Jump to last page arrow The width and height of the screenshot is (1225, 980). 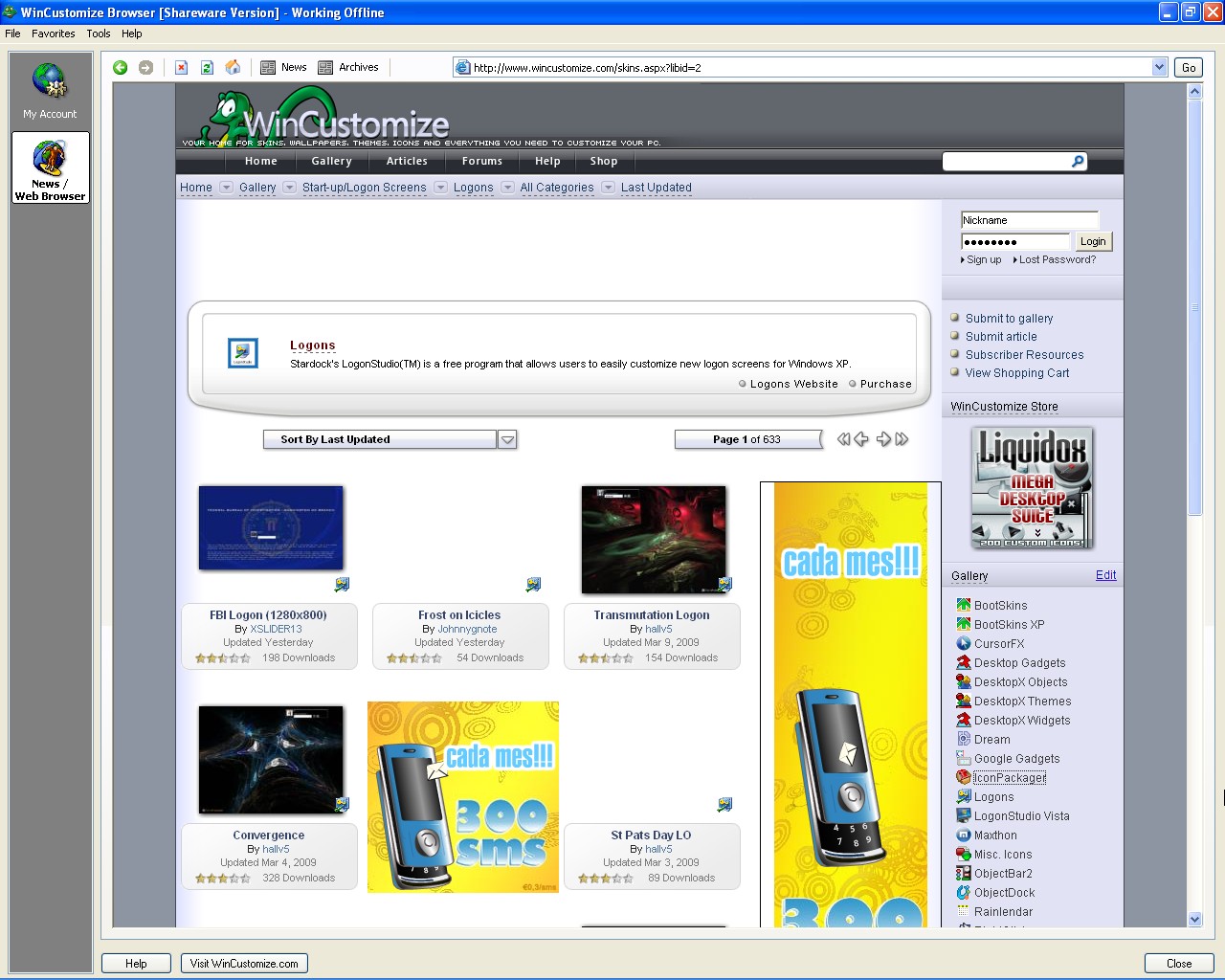[x=902, y=439]
